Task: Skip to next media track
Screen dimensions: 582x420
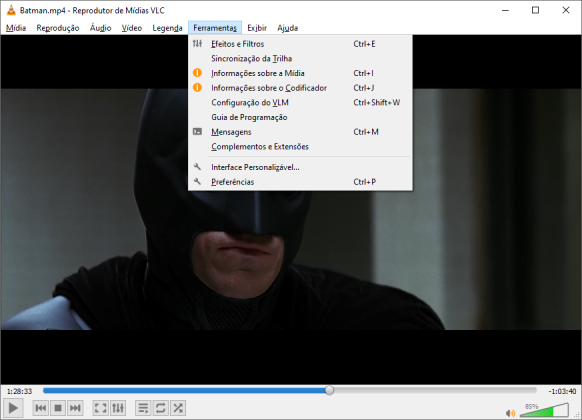Action: [75, 408]
